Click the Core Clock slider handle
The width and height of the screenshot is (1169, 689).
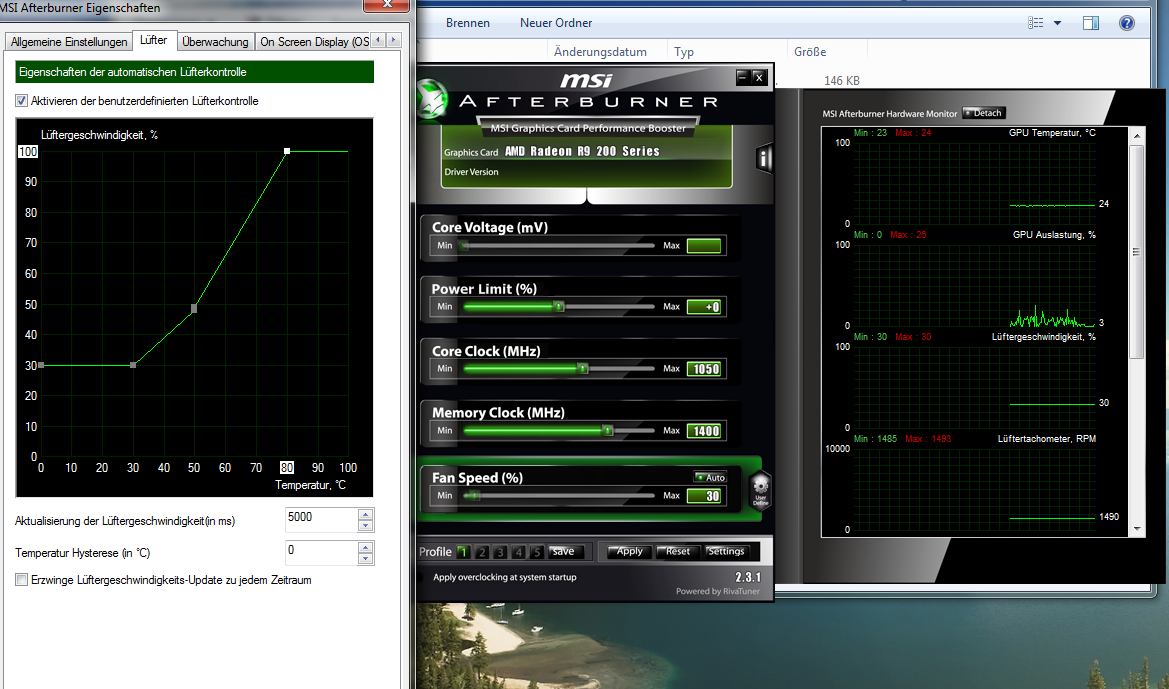coord(583,368)
